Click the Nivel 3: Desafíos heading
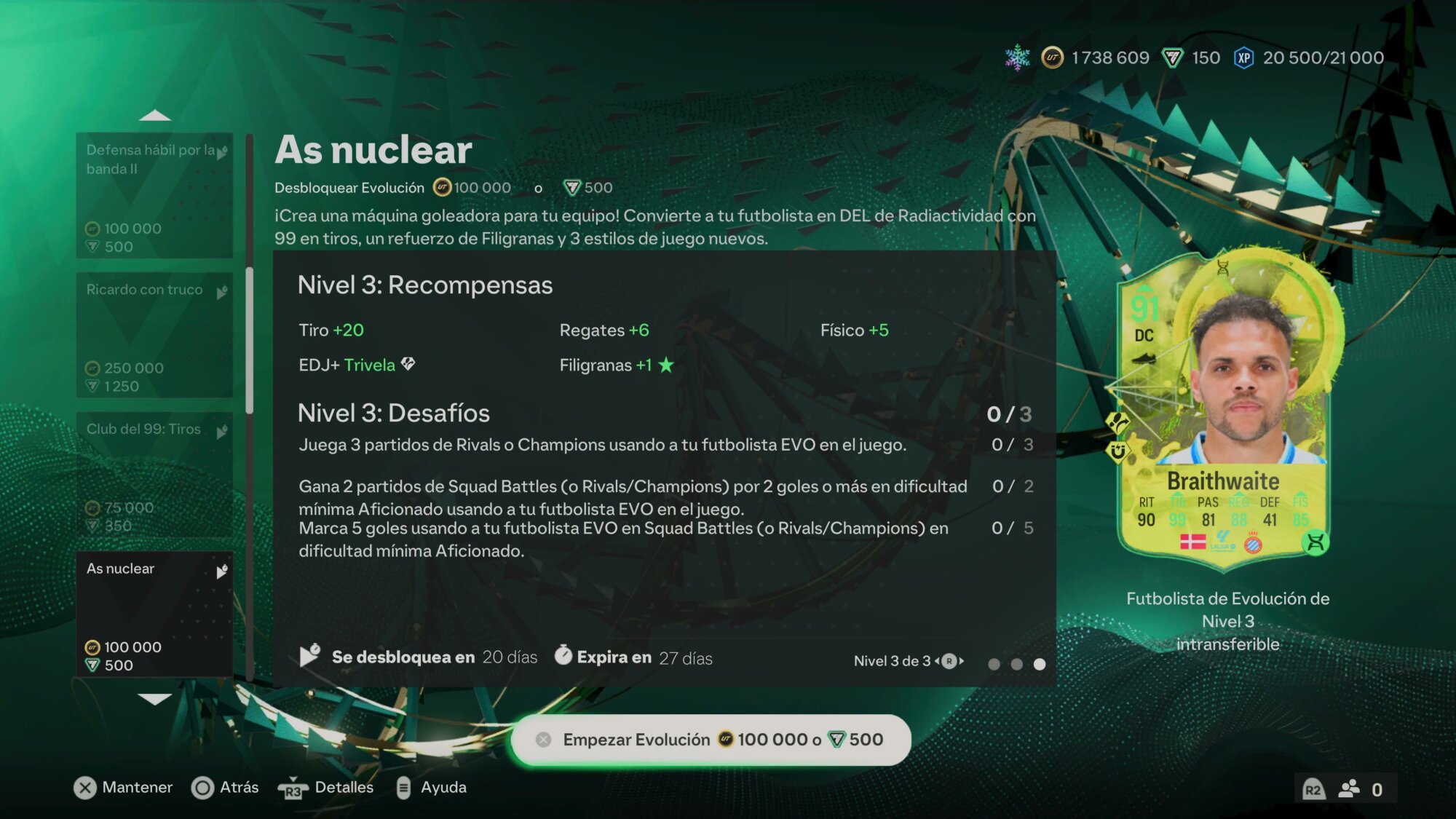The width and height of the screenshot is (1456, 819). pos(394,414)
